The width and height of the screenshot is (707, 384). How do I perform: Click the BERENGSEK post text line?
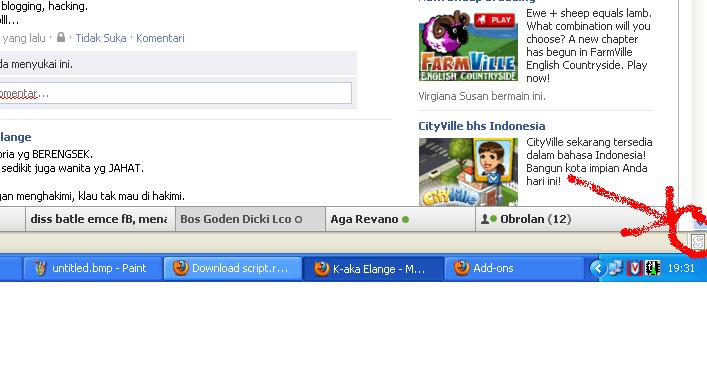click(46, 154)
